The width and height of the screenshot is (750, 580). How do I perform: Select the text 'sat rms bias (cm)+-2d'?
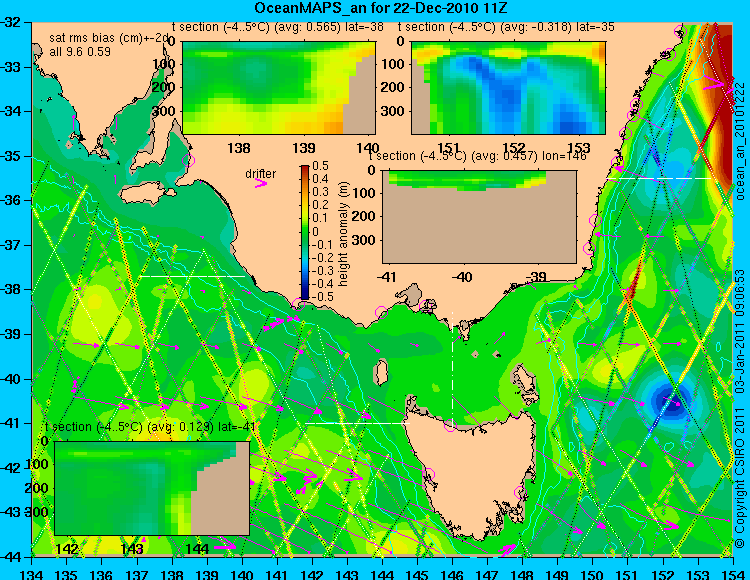[x=110, y=38]
